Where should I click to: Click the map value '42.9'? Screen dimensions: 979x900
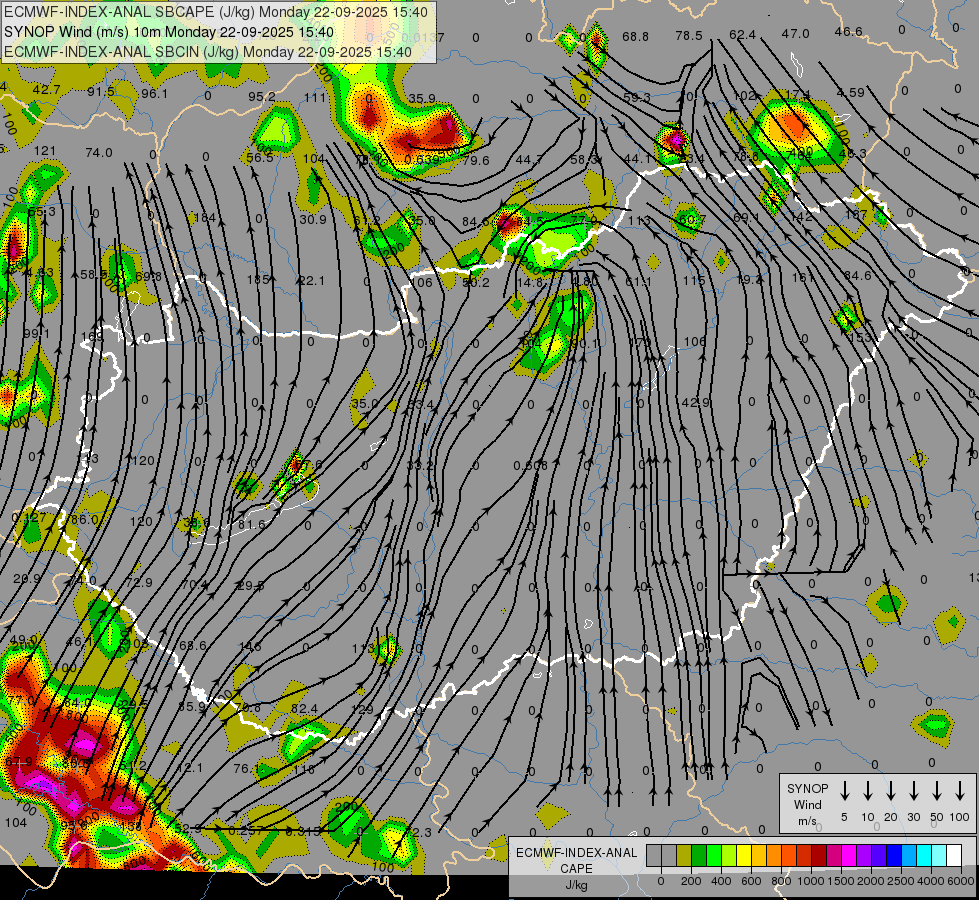click(x=696, y=403)
